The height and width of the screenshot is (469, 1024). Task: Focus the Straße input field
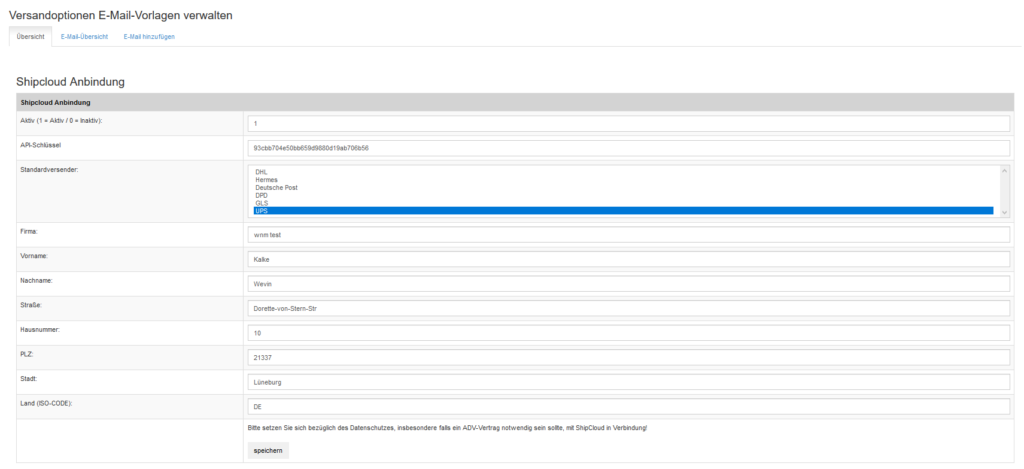click(x=629, y=308)
